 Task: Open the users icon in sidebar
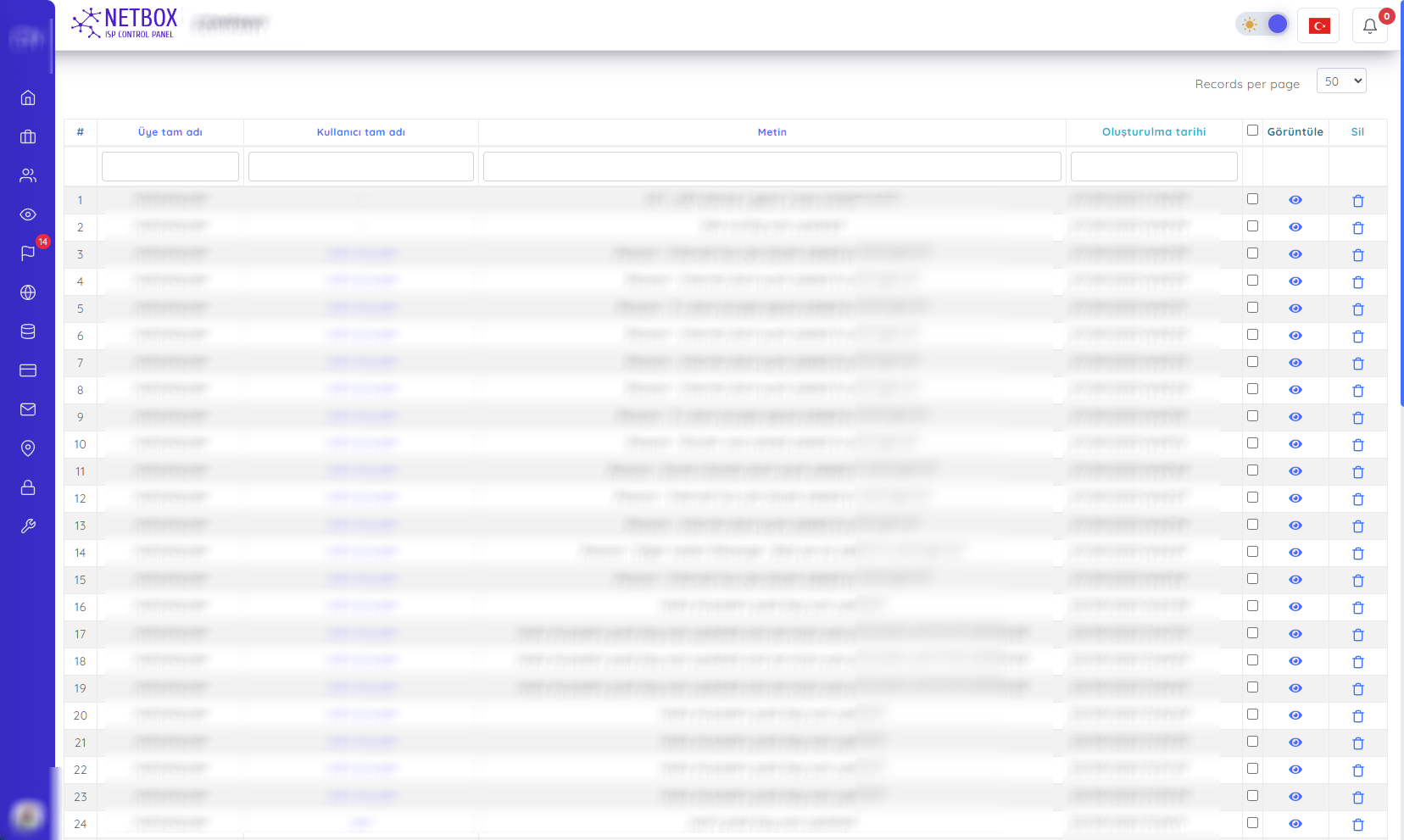(x=28, y=175)
